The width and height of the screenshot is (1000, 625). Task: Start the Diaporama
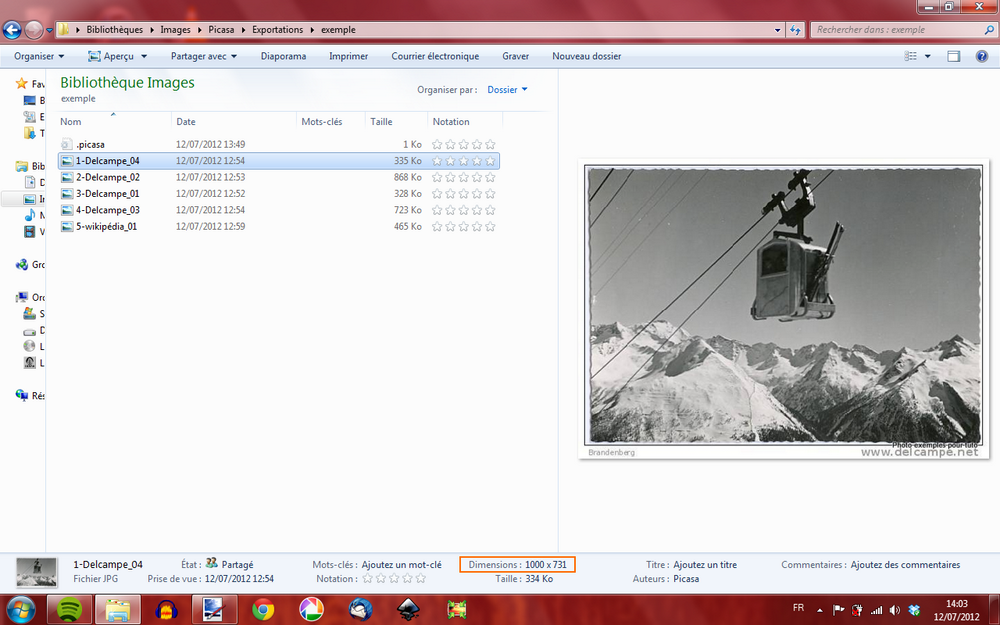pyautogui.click(x=283, y=56)
